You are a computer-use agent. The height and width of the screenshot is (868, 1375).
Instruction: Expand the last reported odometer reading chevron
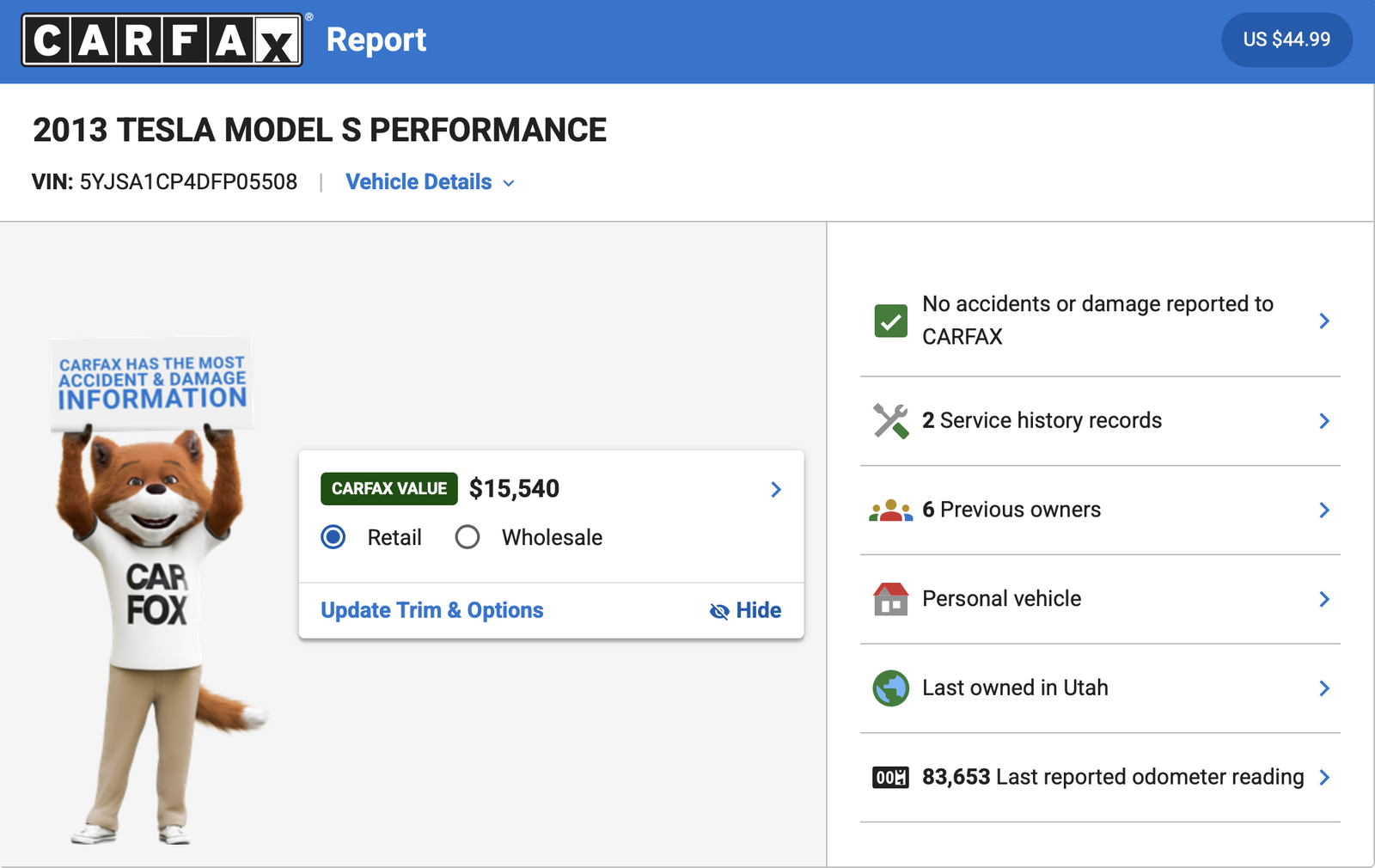pyautogui.click(x=1323, y=778)
